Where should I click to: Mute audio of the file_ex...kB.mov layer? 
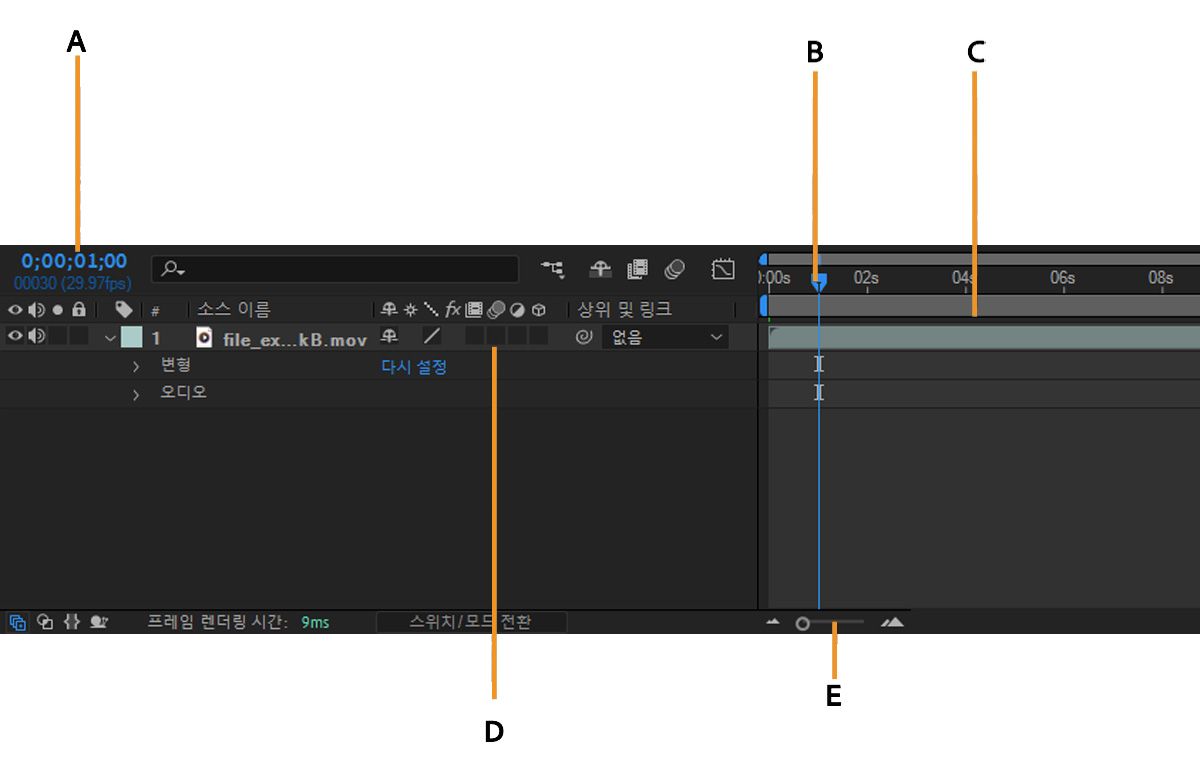(x=36, y=337)
